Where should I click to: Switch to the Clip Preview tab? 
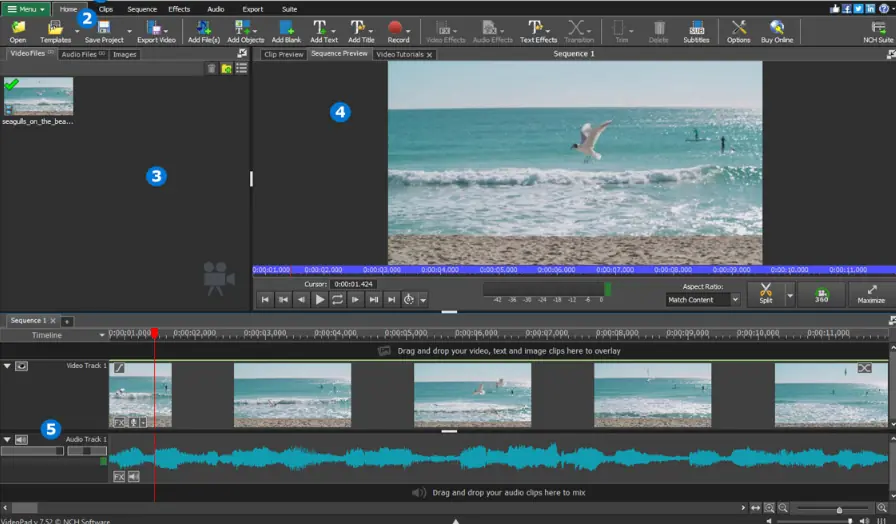(x=283, y=54)
